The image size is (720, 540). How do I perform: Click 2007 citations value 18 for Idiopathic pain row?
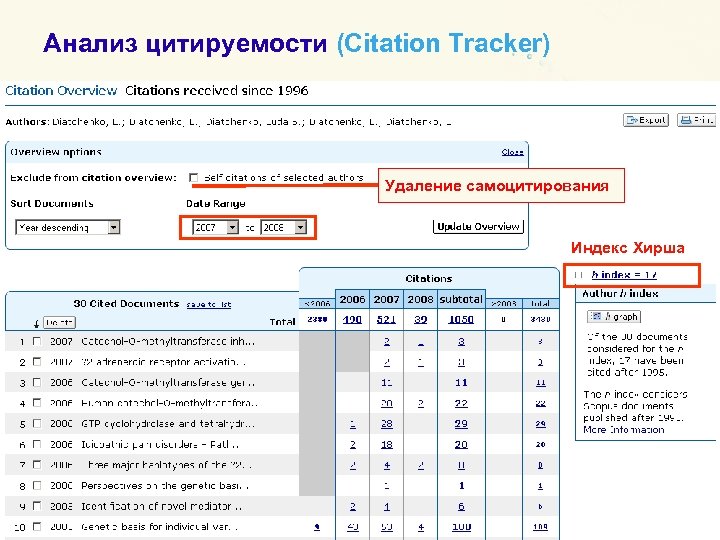pyautogui.click(x=387, y=444)
